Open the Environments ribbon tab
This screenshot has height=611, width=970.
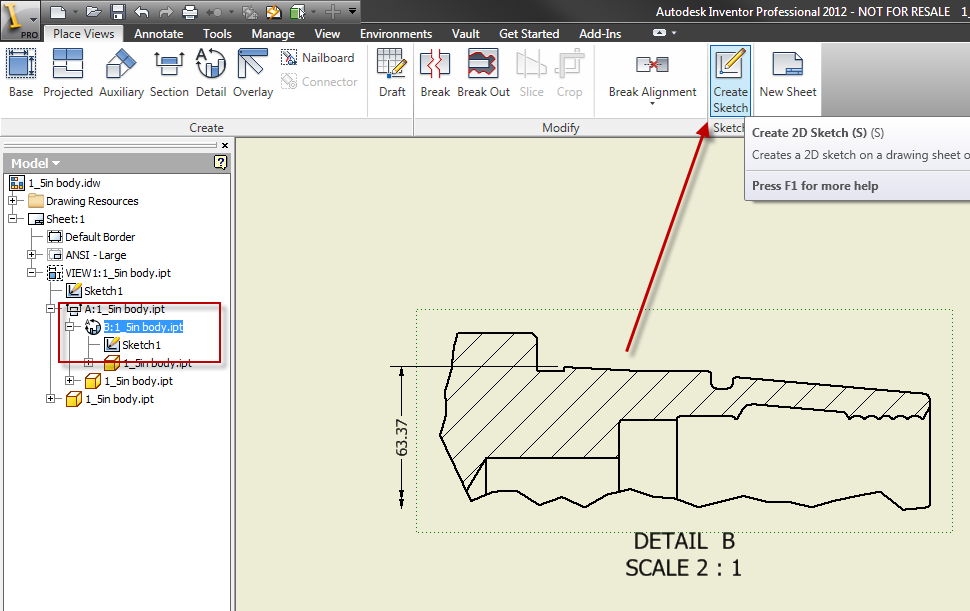(396, 34)
